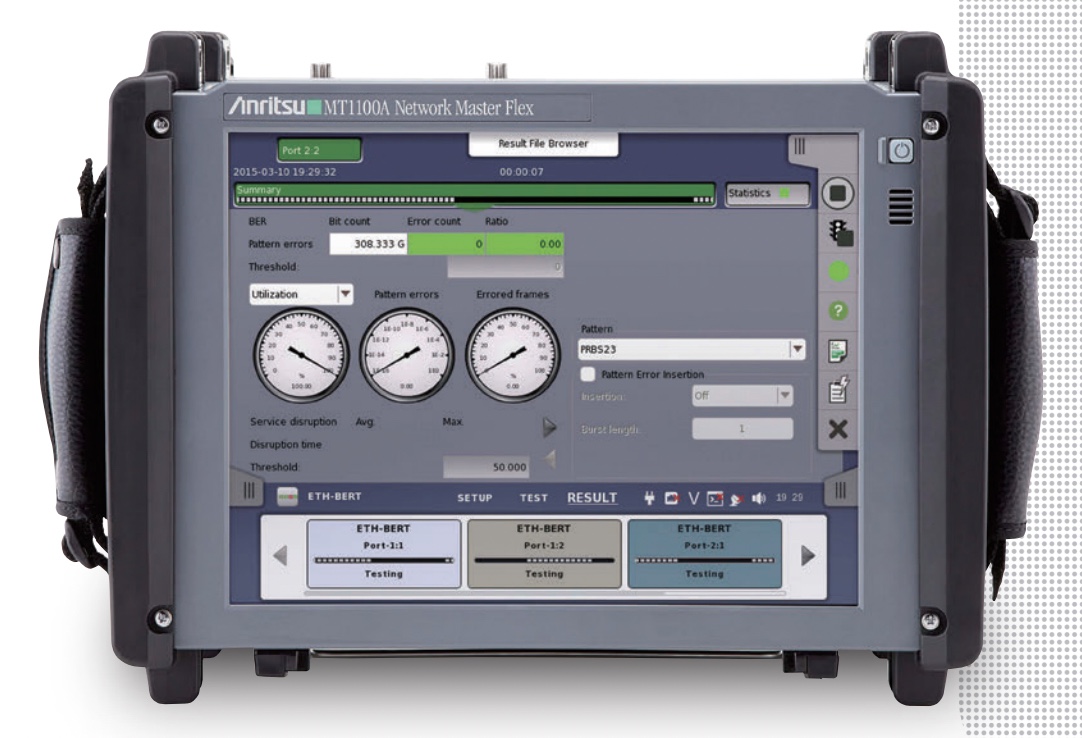Click the Utilization gauge dial
This screenshot has height=738, width=1082.
coord(301,355)
